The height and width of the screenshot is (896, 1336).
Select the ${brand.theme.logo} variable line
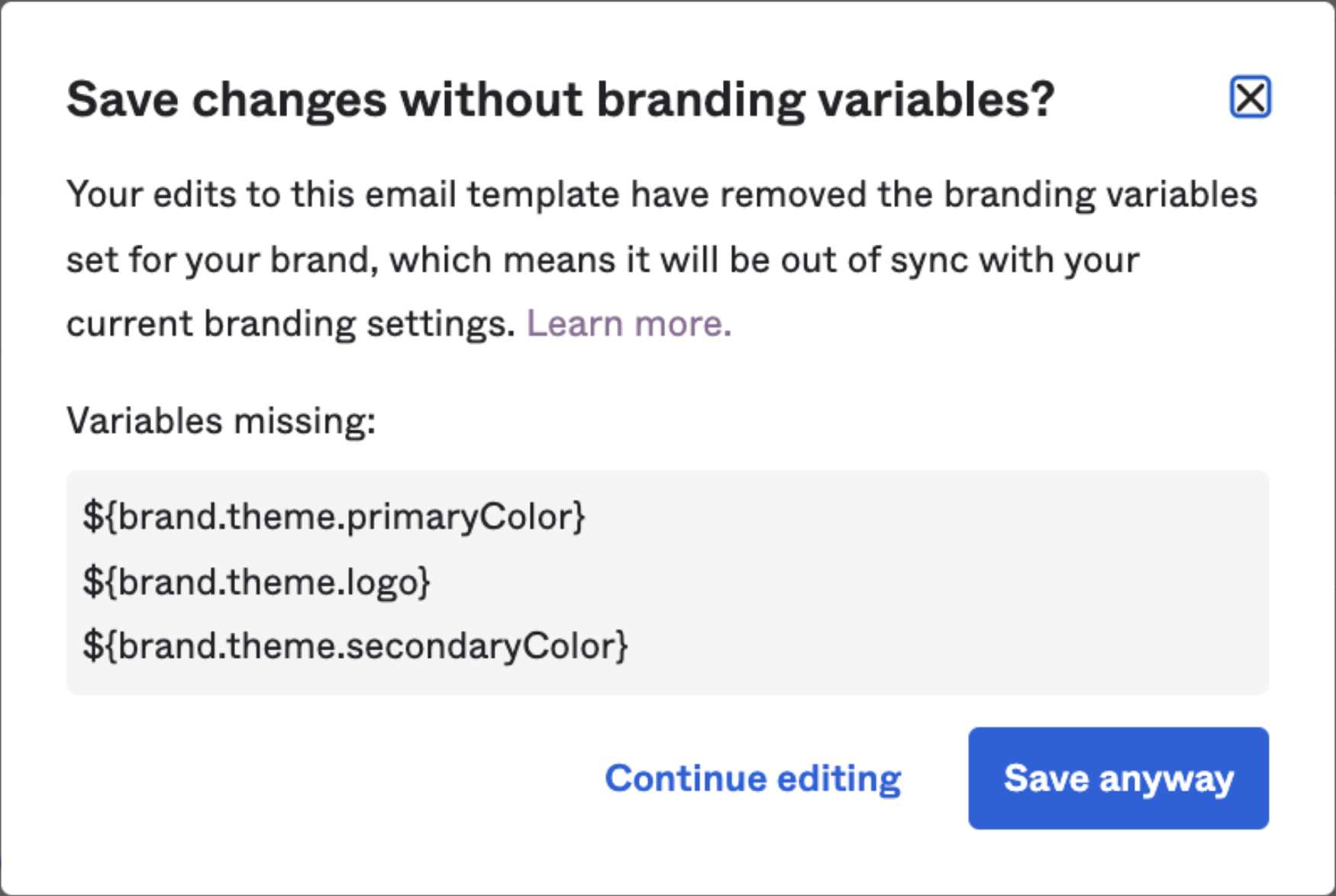[x=257, y=582]
